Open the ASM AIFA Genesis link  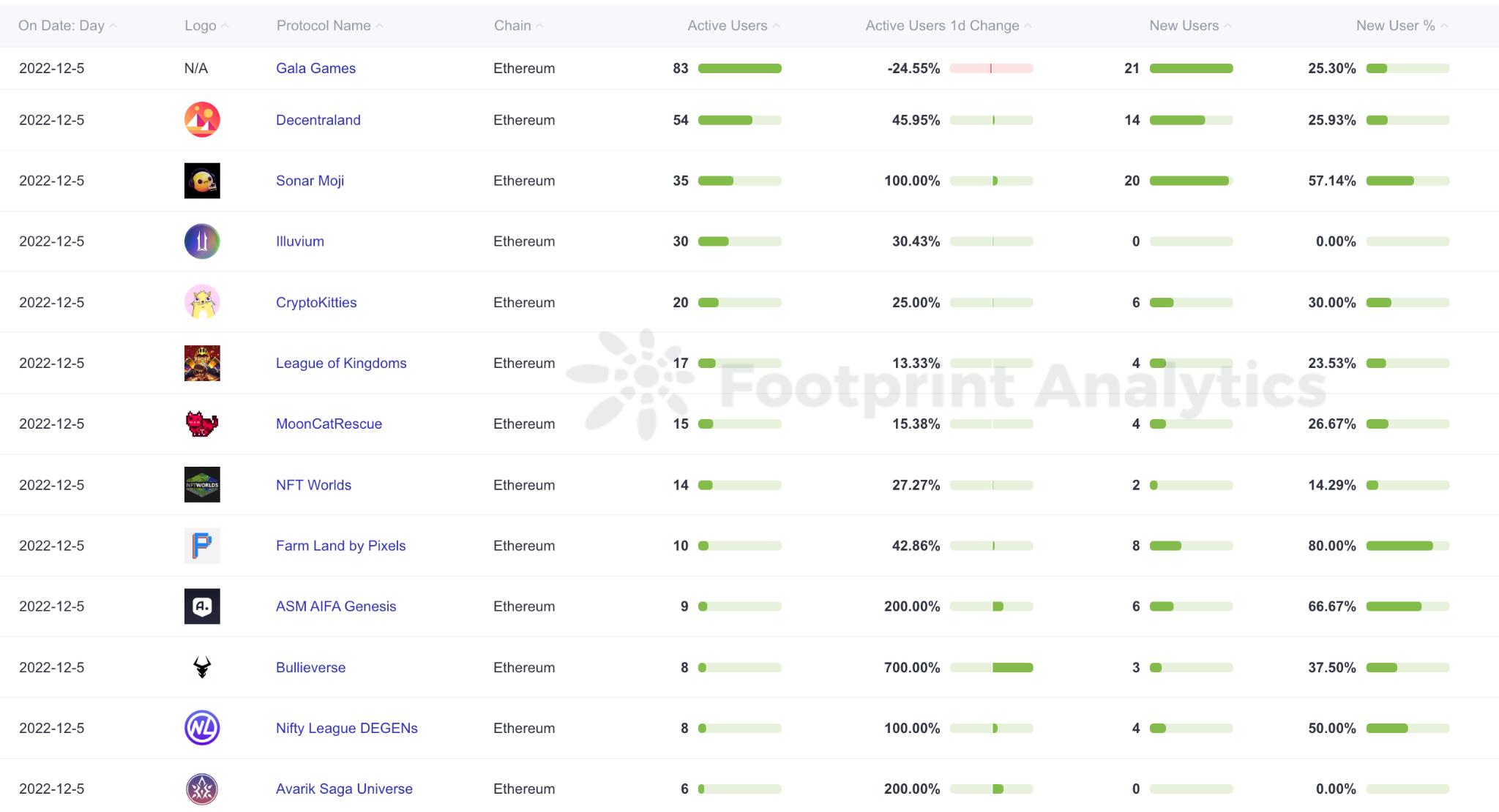tap(336, 606)
